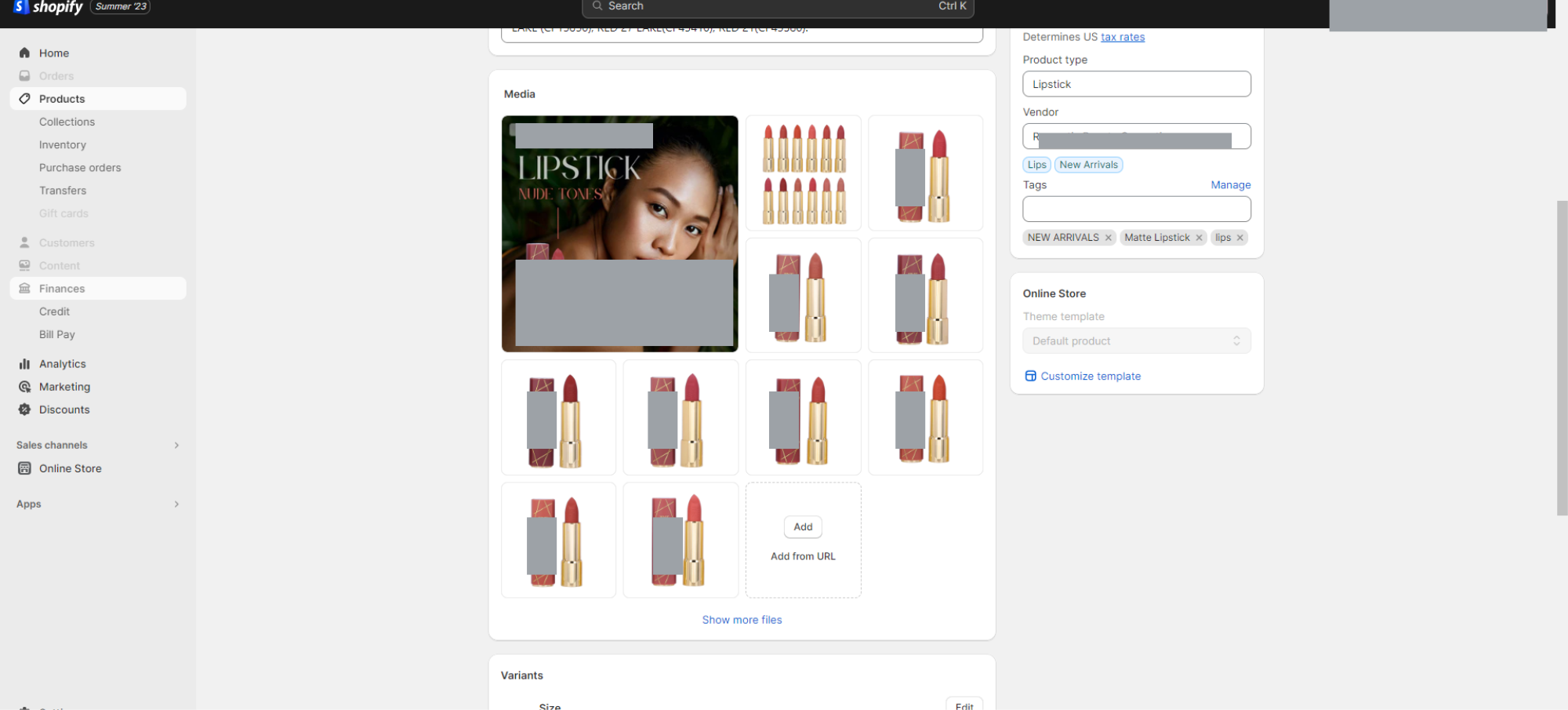Click the top search bar
The width and height of the screenshot is (1568, 710).
click(x=778, y=7)
